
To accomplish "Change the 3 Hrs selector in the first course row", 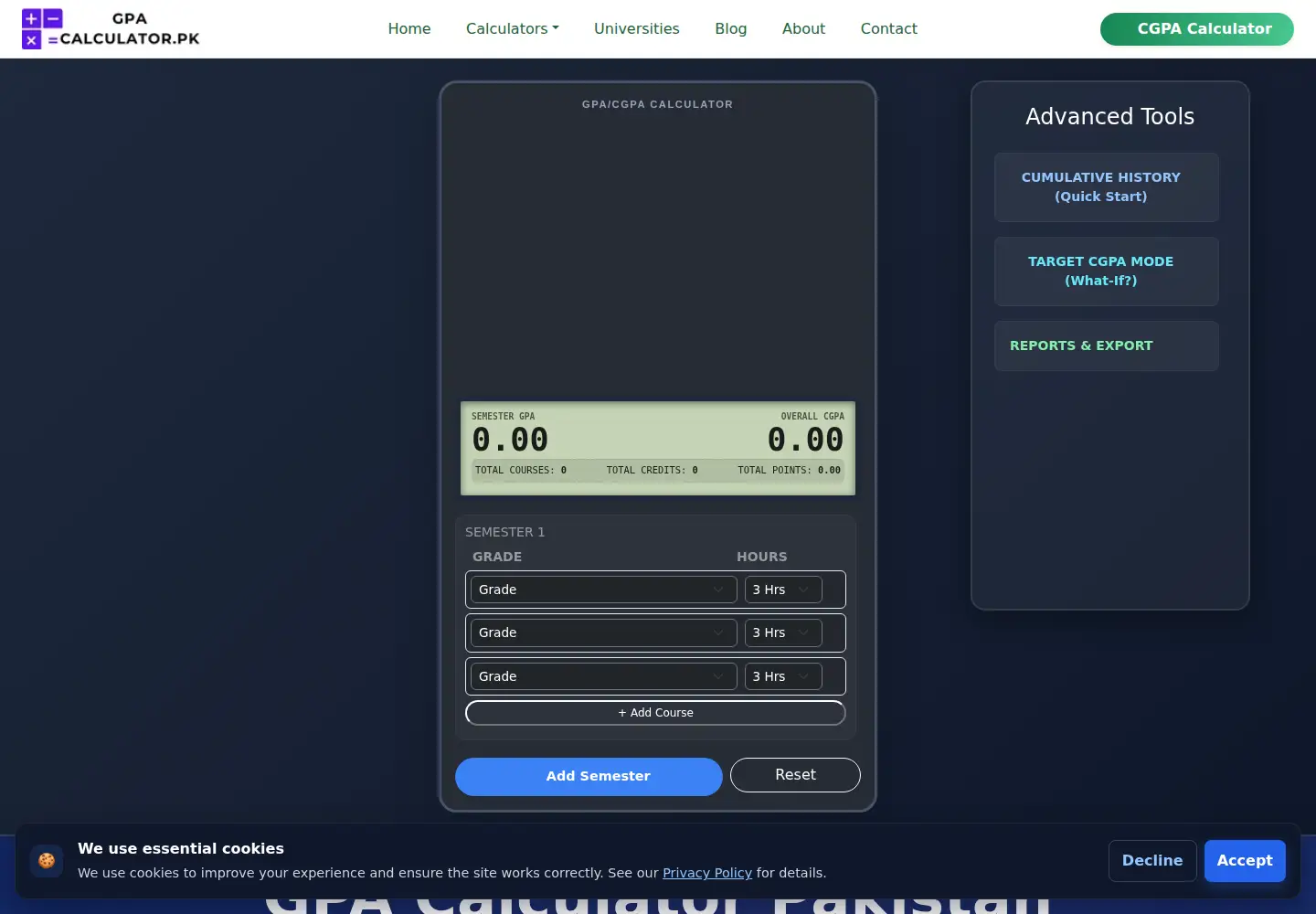I will click(783, 590).
